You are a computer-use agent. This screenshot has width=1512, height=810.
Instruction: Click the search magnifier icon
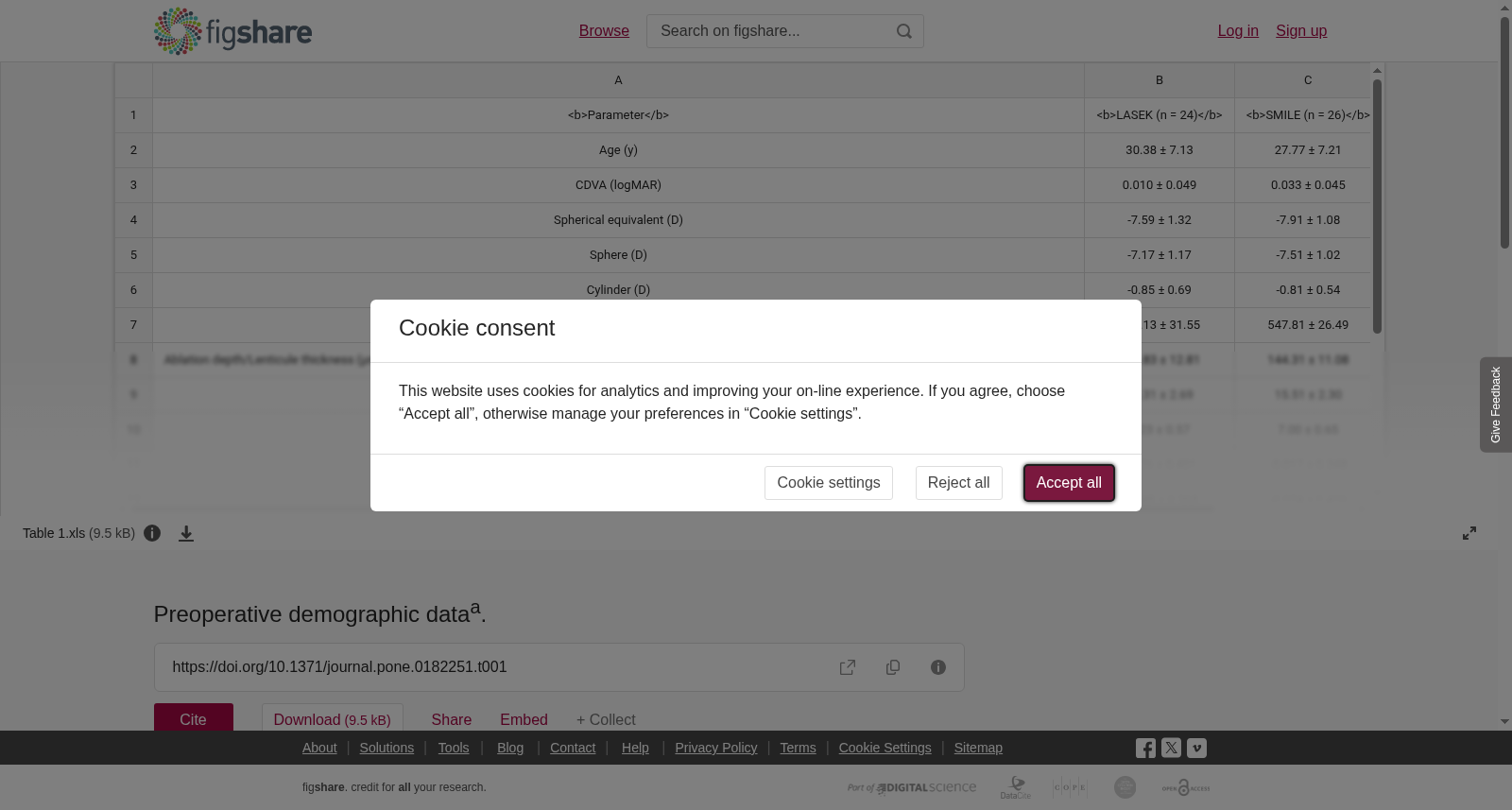(x=904, y=31)
